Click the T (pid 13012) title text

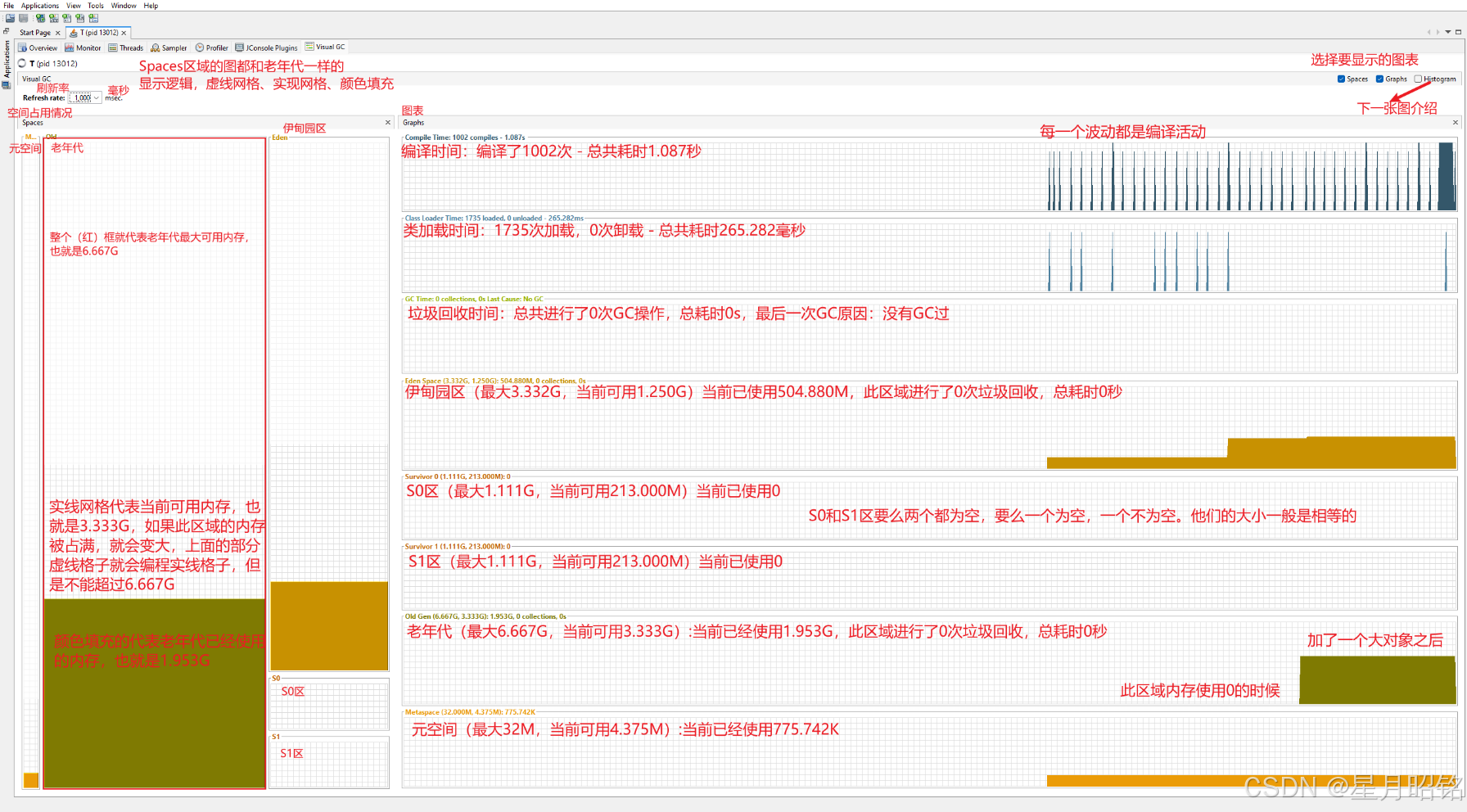pyautogui.click(x=53, y=63)
